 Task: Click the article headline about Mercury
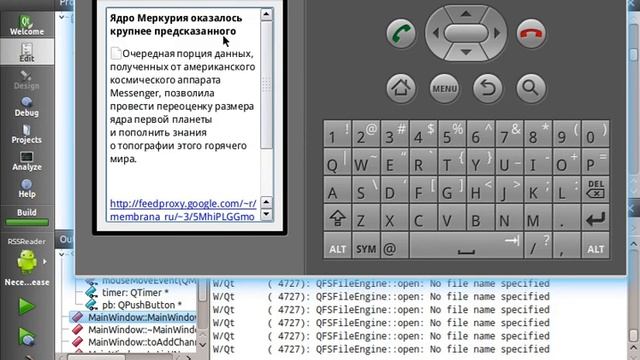pyautogui.click(x=176, y=24)
